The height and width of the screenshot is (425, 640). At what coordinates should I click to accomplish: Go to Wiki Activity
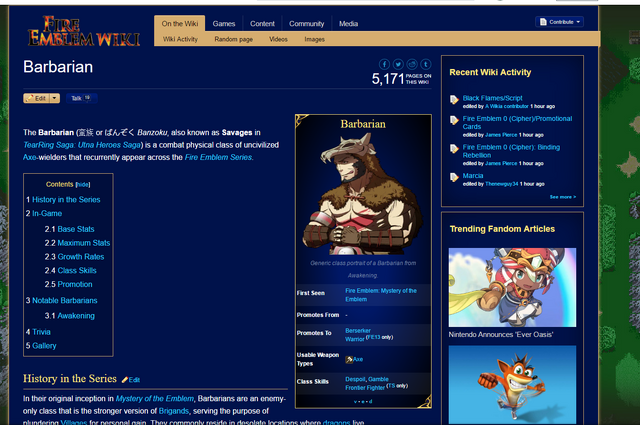180,39
